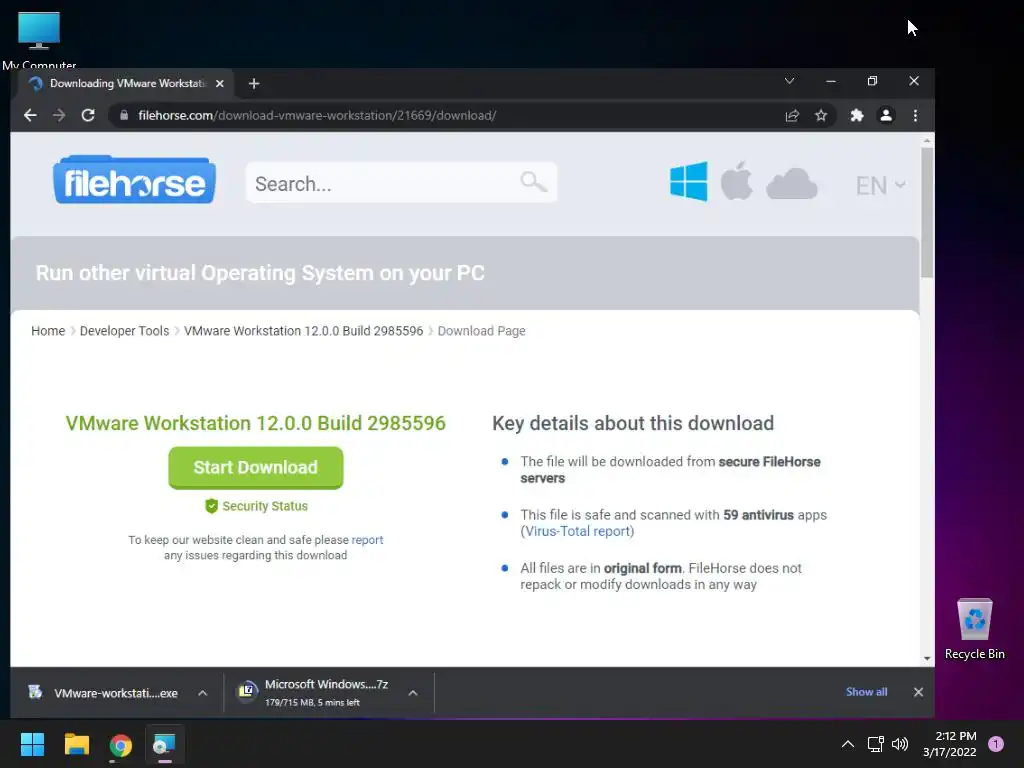Click the Chrome taskbar icon
This screenshot has height=768, width=1024.
coord(121,744)
